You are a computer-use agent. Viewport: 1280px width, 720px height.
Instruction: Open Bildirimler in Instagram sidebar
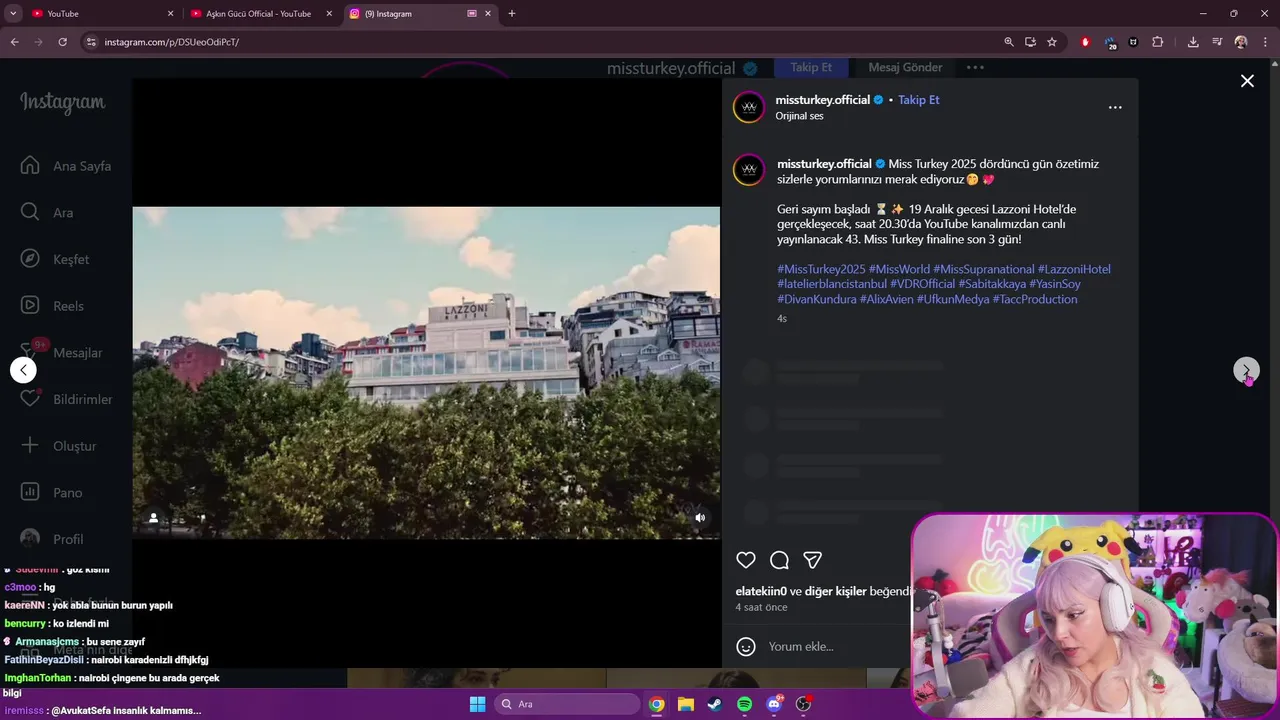point(66,399)
